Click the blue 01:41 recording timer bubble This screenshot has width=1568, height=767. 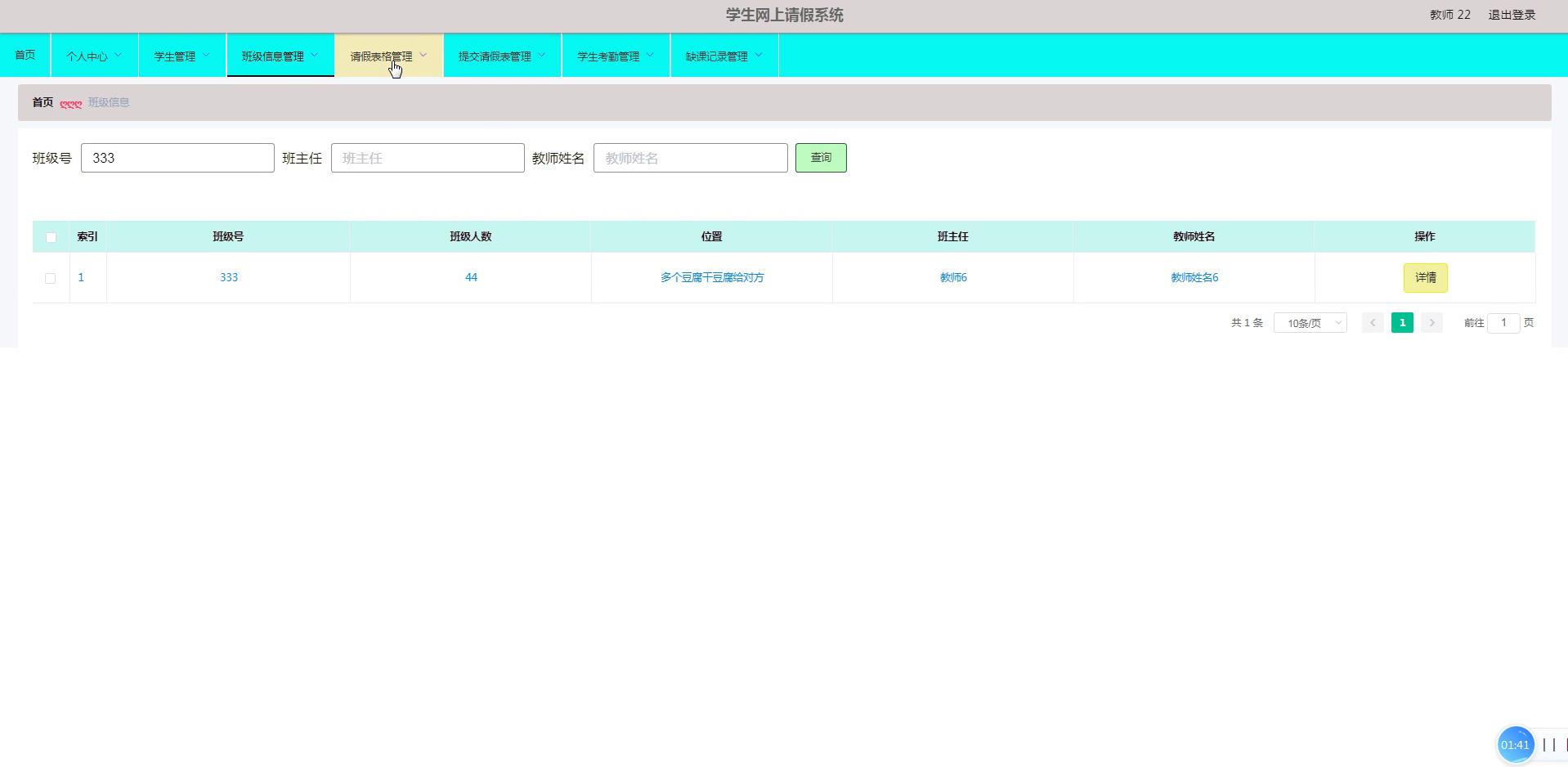(x=1514, y=745)
